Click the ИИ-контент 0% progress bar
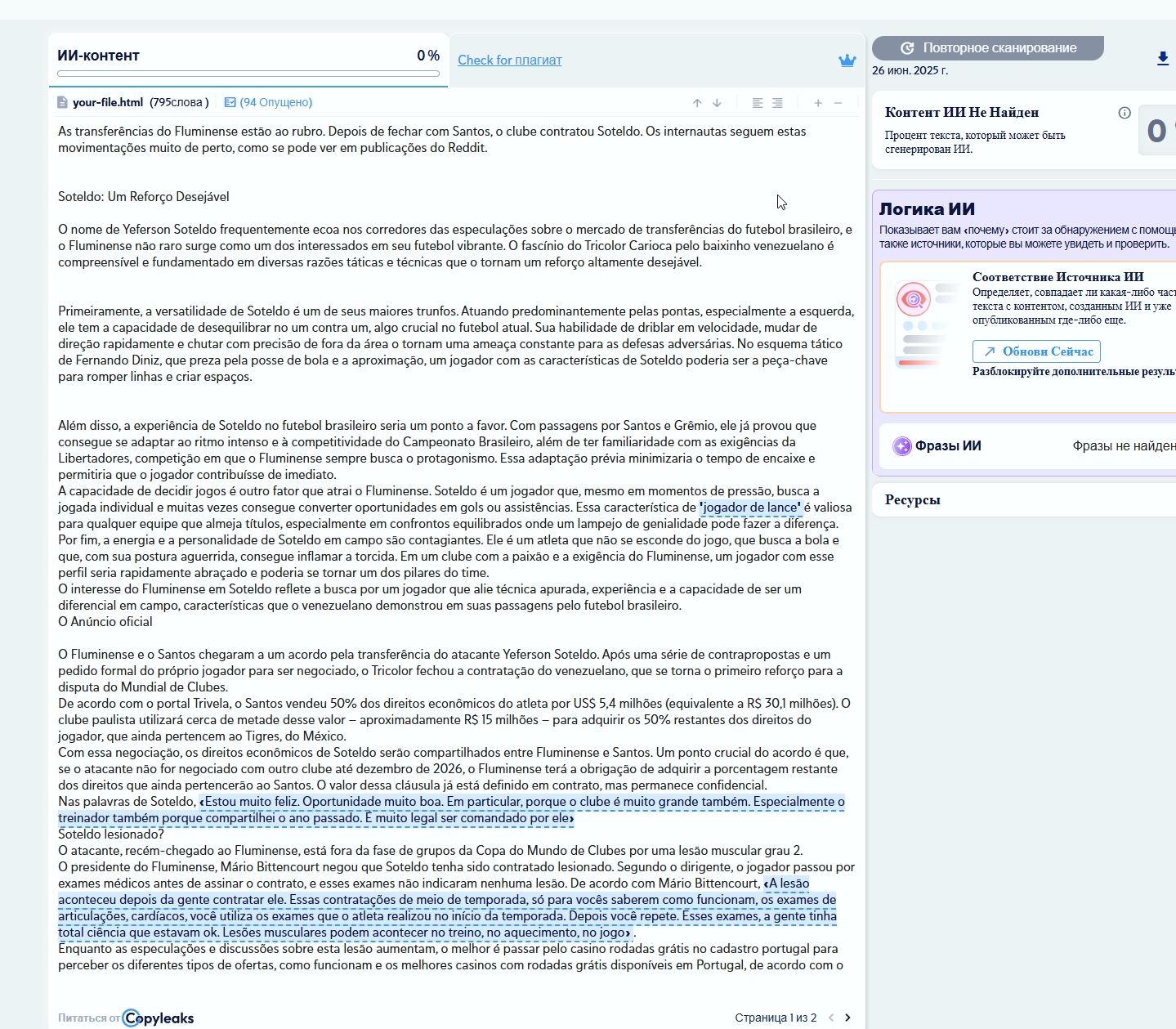 248,74
